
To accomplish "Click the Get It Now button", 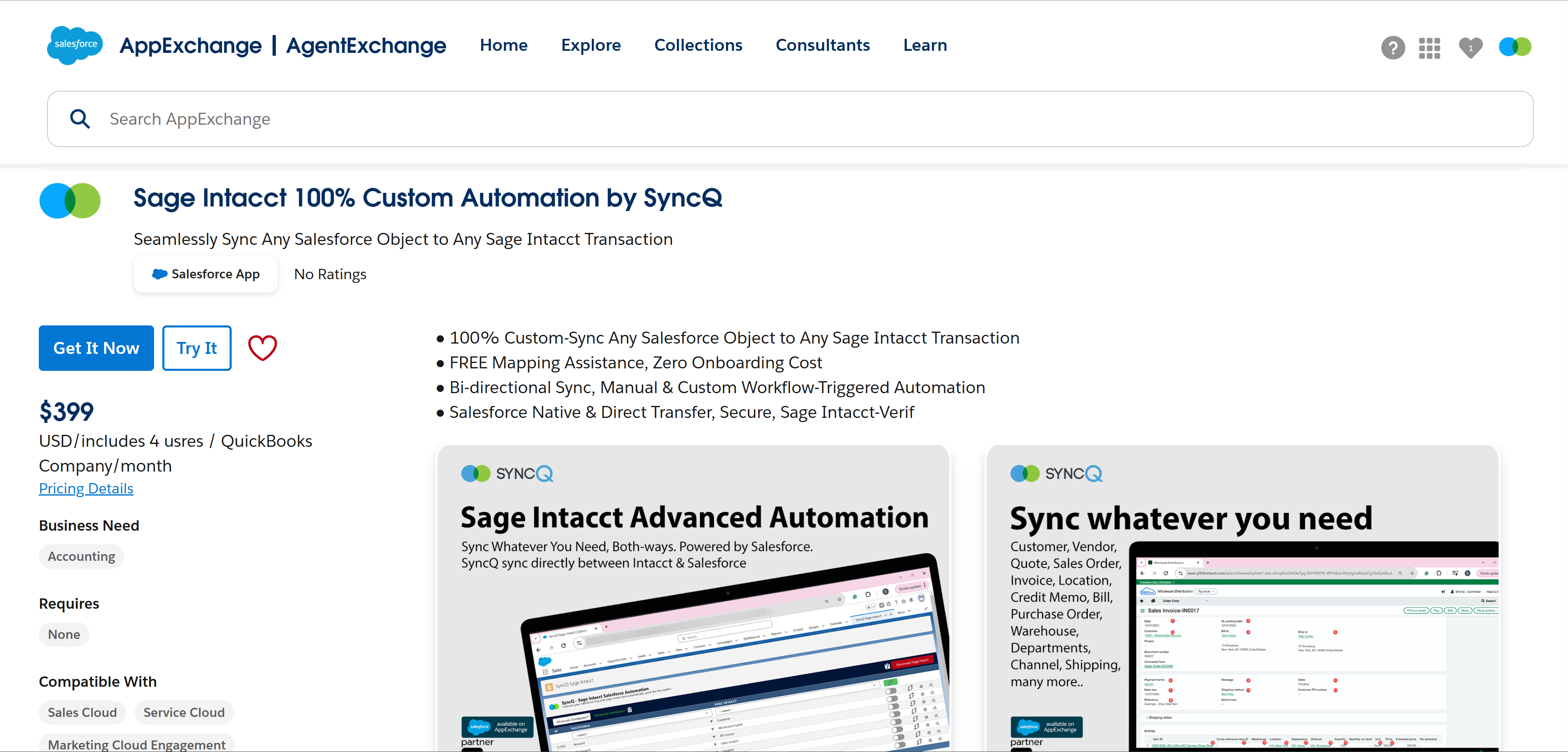I will tap(96, 348).
